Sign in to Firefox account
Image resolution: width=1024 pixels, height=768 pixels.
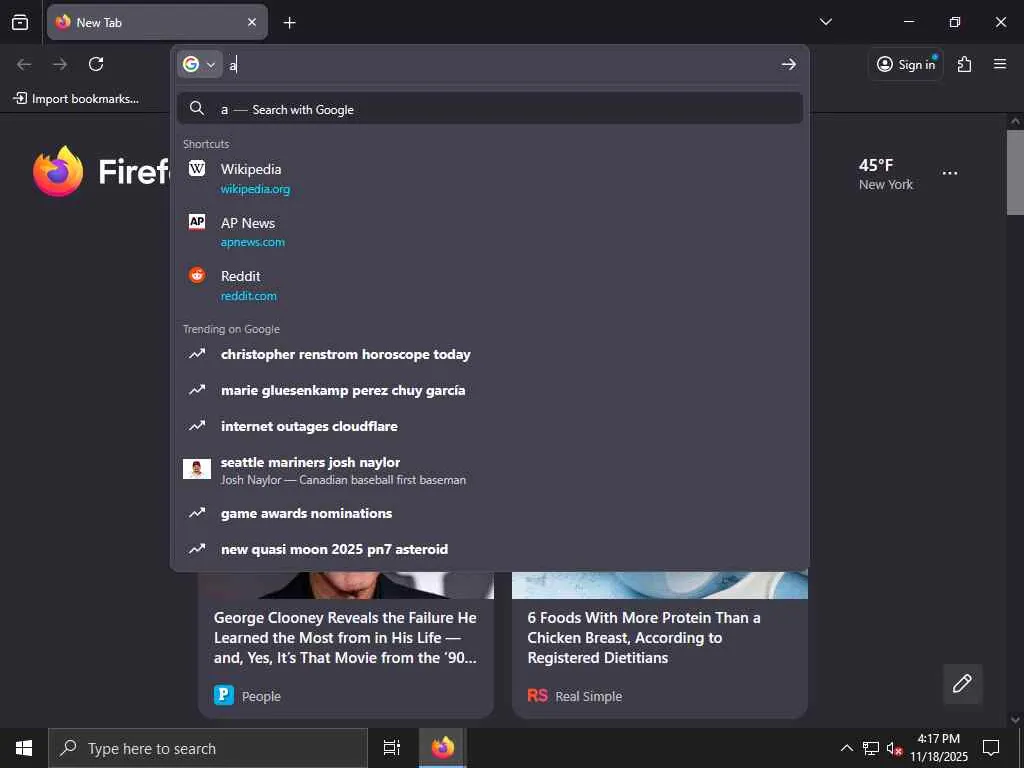(x=906, y=64)
